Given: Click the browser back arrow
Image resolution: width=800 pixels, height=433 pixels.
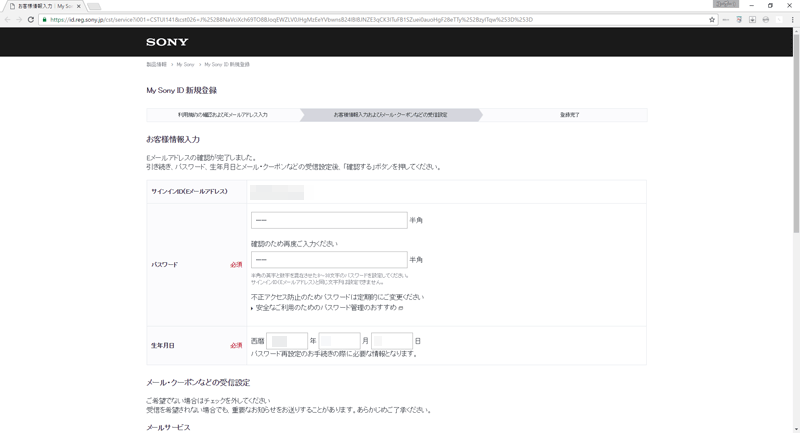Looking at the screenshot, I should point(8,19).
